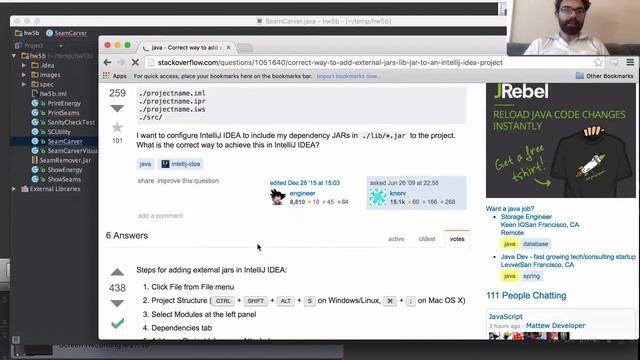Open the java tag

click(x=145, y=164)
